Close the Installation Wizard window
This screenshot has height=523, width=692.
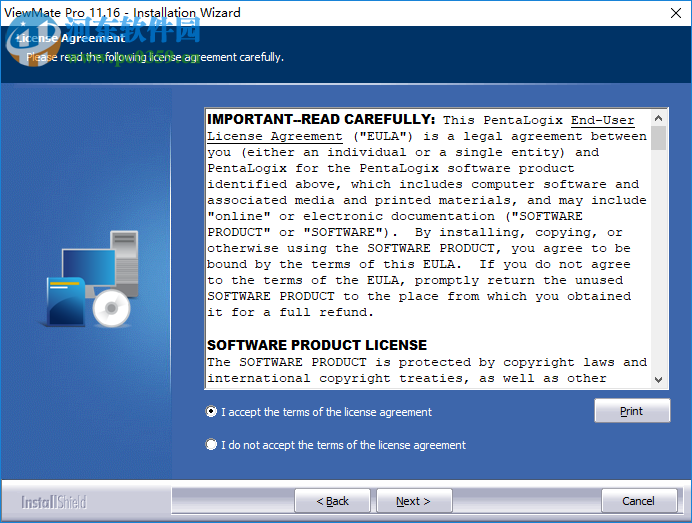[676, 13]
